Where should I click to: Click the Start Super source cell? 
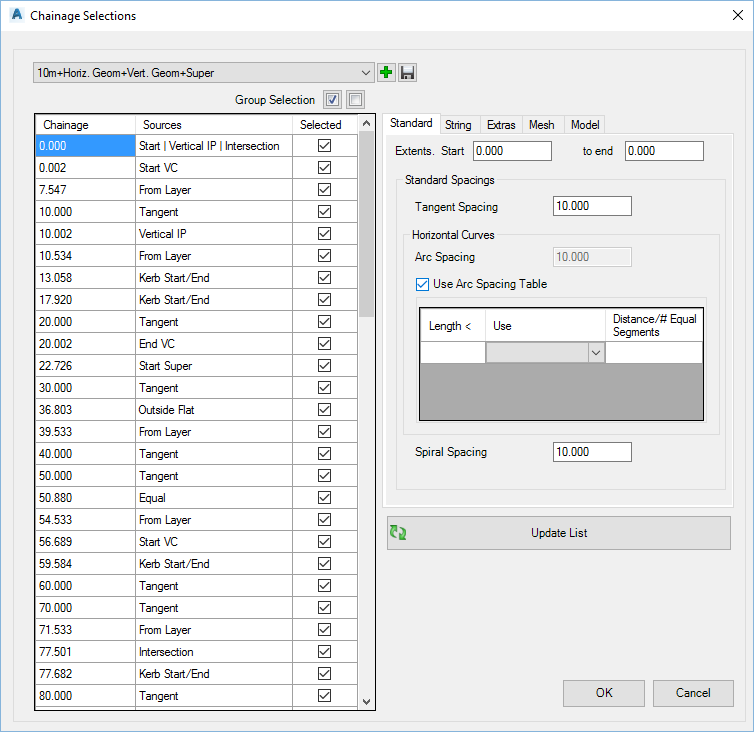[214, 366]
